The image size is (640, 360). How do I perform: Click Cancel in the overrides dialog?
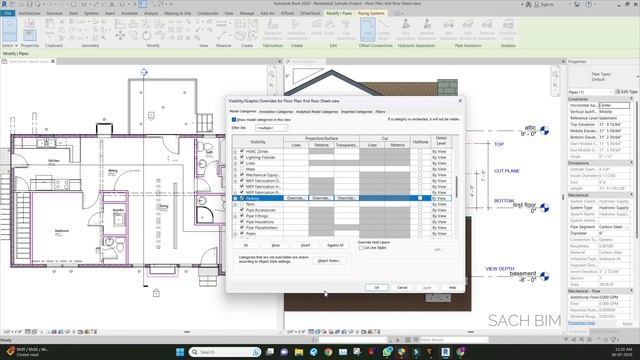[402, 288]
